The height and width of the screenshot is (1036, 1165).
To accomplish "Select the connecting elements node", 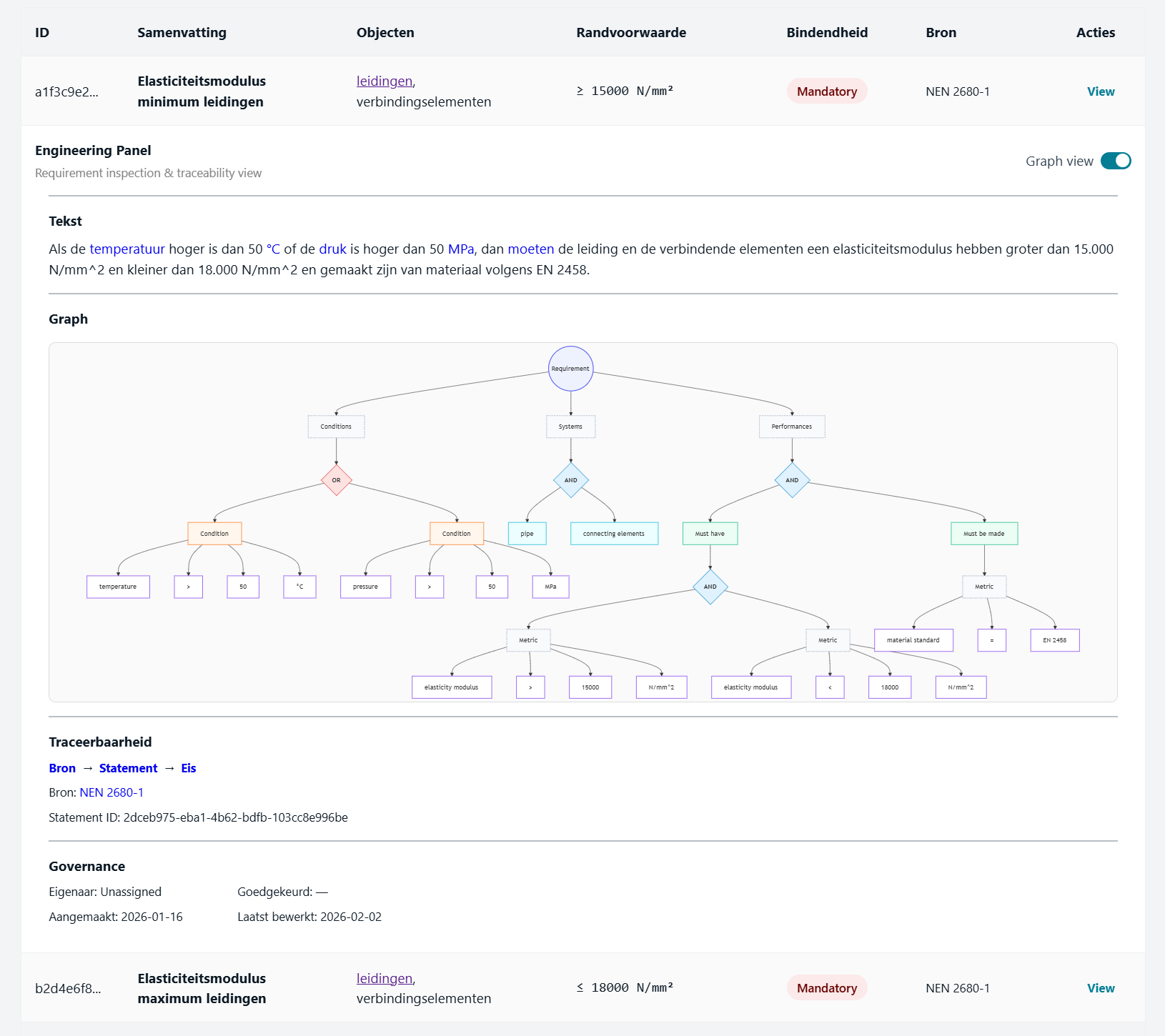I will click(614, 534).
